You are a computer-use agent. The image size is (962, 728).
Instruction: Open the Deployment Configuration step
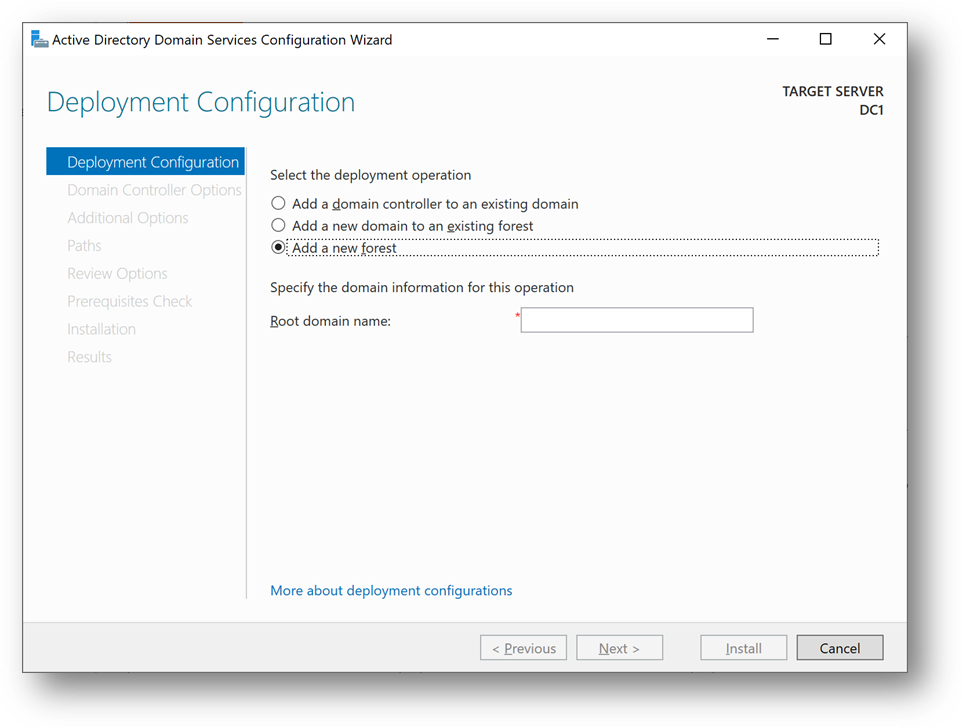[x=152, y=162]
